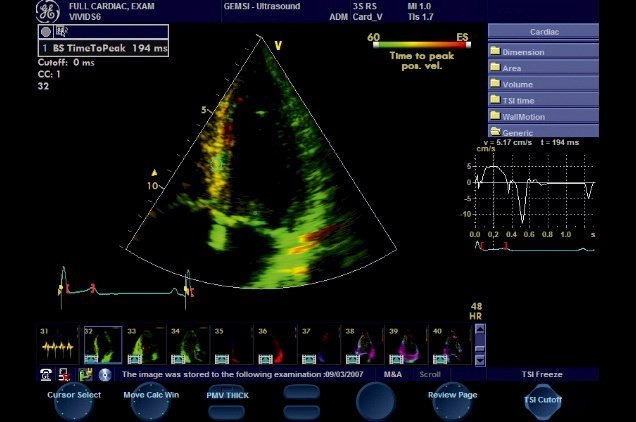Open thumbnail 31 with yellow waveform
Screen dimensions: 636x422
[x=58, y=347]
